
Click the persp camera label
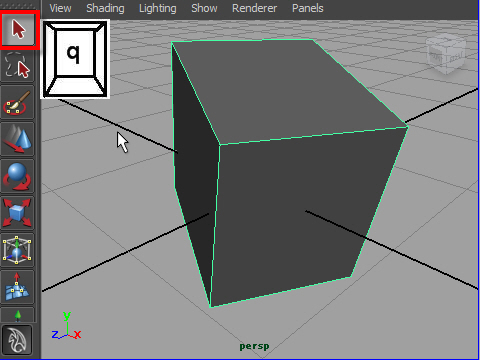tap(254, 346)
